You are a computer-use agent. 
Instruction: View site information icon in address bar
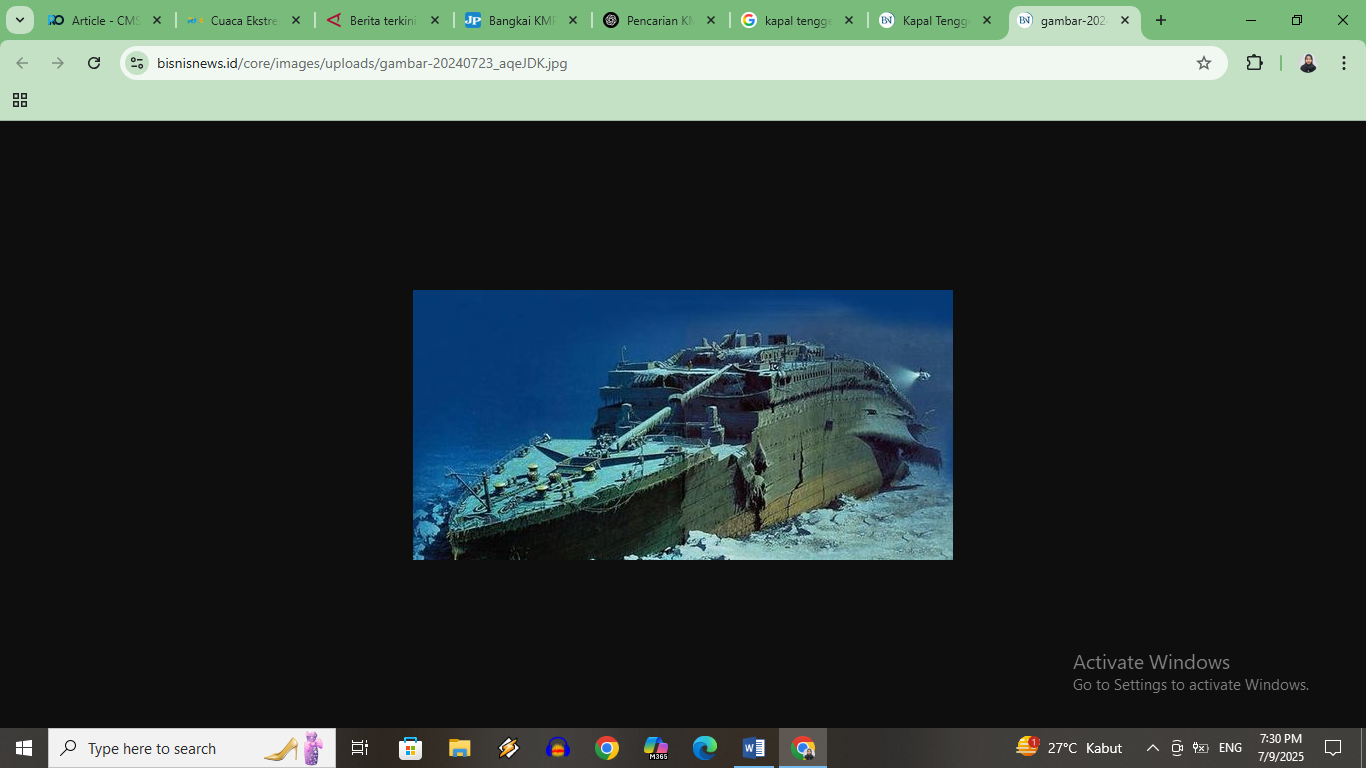138,63
